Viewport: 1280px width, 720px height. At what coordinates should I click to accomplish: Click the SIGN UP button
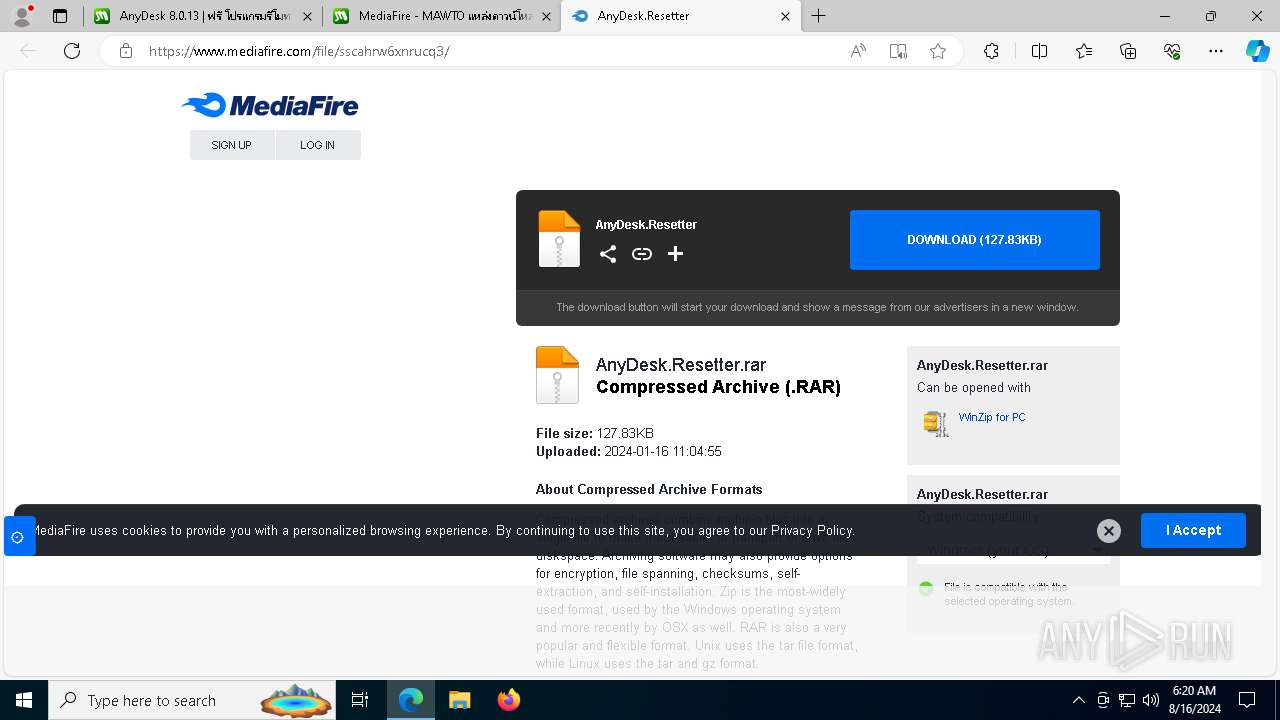pyautogui.click(x=231, y=145)
